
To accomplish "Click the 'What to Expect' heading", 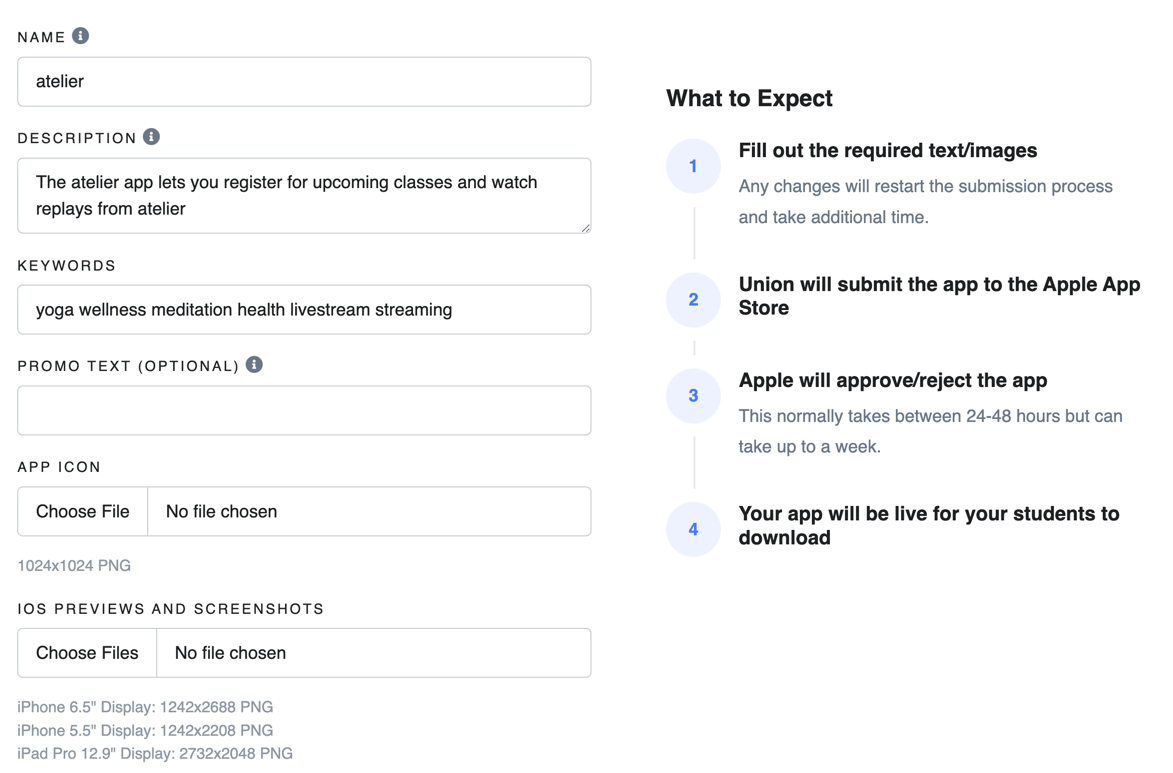I will [x=750, y=99].
